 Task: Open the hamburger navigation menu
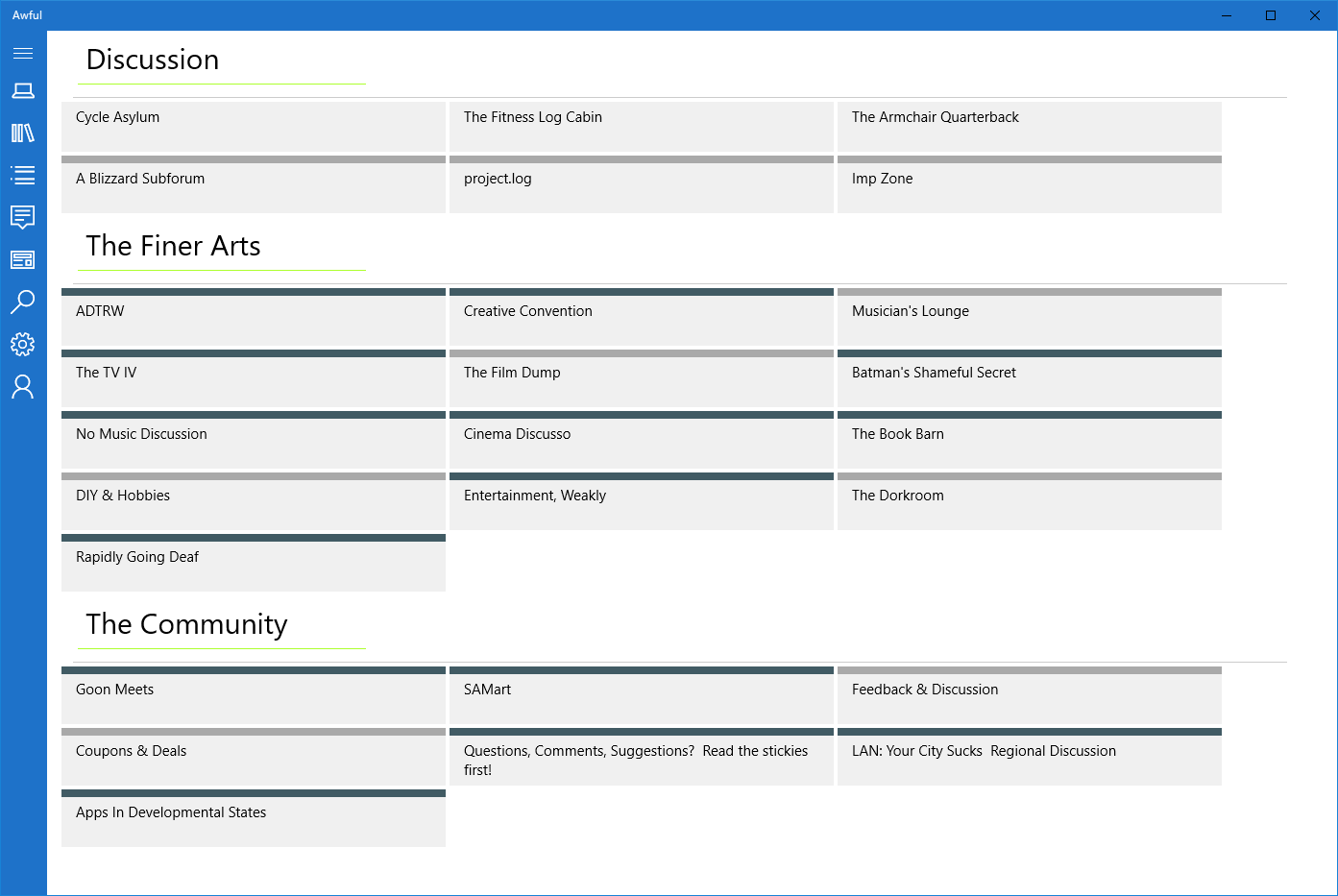point(23,54)
